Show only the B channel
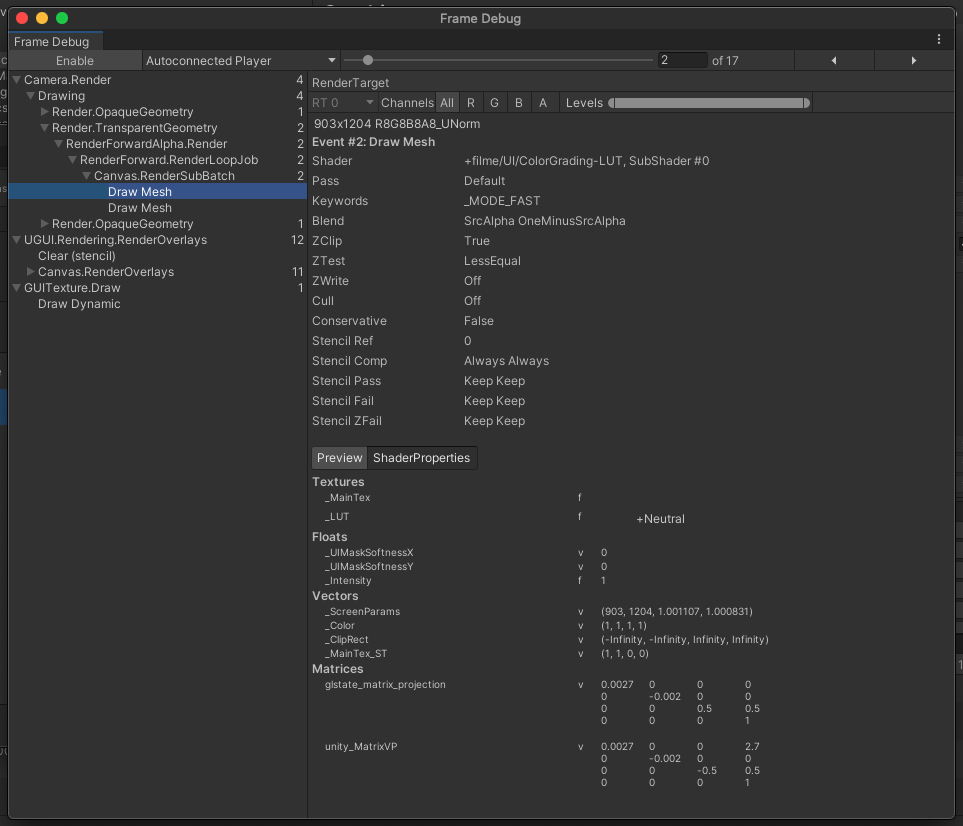Image resolution: width=963 pixels, height=826 pixels. pyautogui.click(x=518, y=103)
